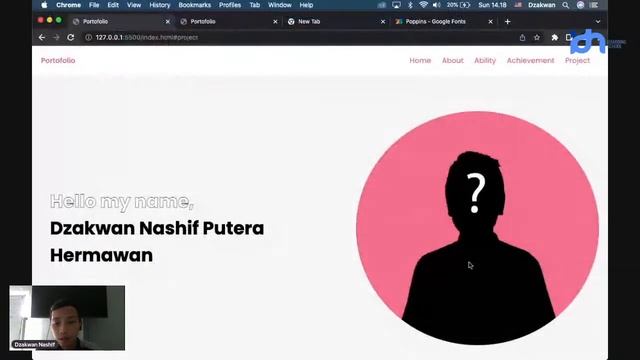Close the New Tab tab
Viewport: 640px width, 360px height.
tap(383, 22)
